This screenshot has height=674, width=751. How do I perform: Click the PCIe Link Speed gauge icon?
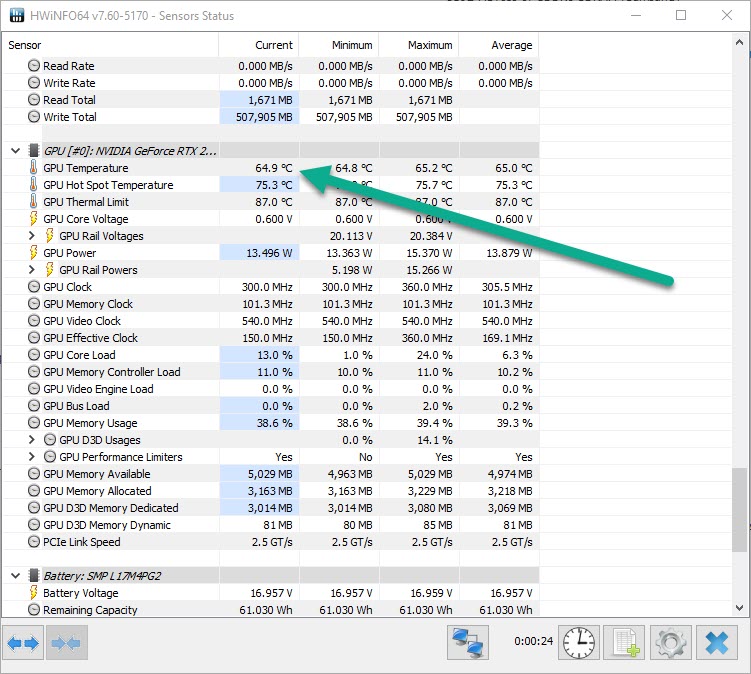tap(34, 542)
